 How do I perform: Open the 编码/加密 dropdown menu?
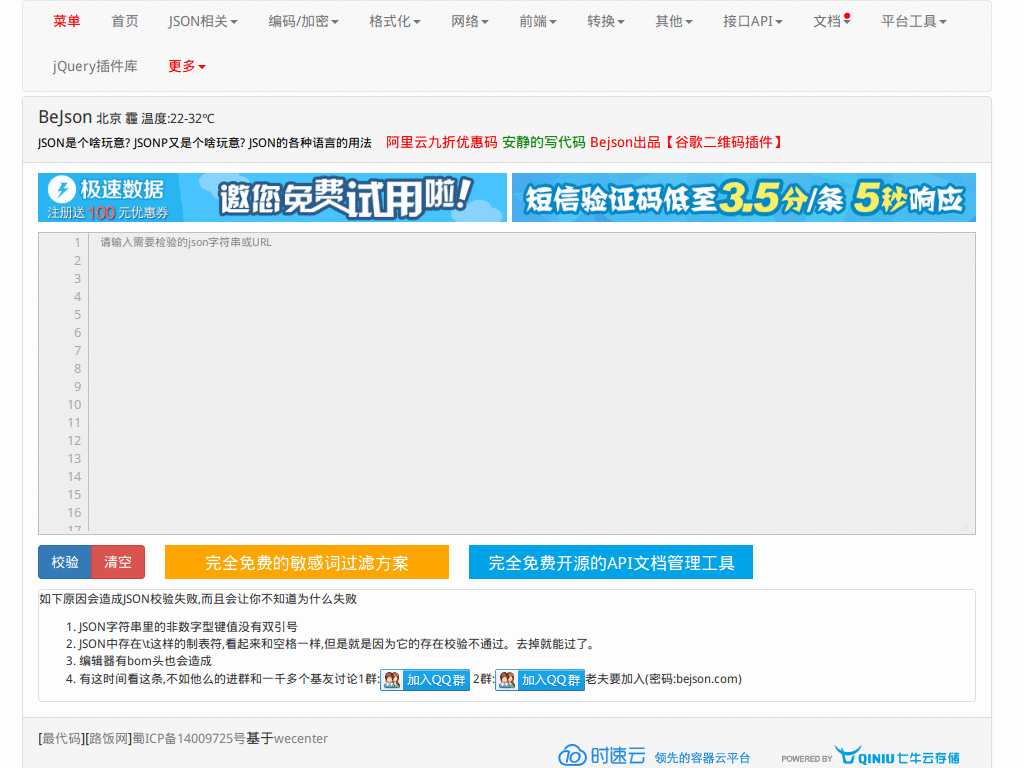pyautogui.click(x=303, y=22)
